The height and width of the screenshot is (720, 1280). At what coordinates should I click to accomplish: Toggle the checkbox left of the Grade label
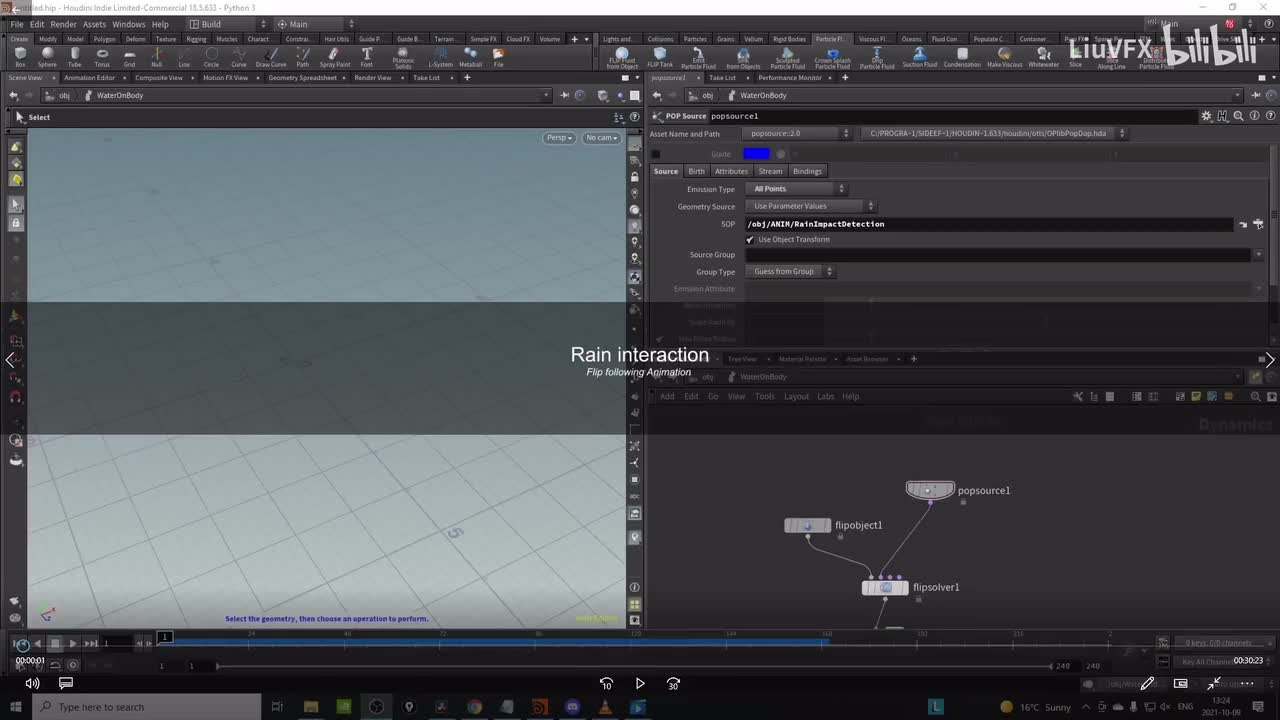click(656, 154)
